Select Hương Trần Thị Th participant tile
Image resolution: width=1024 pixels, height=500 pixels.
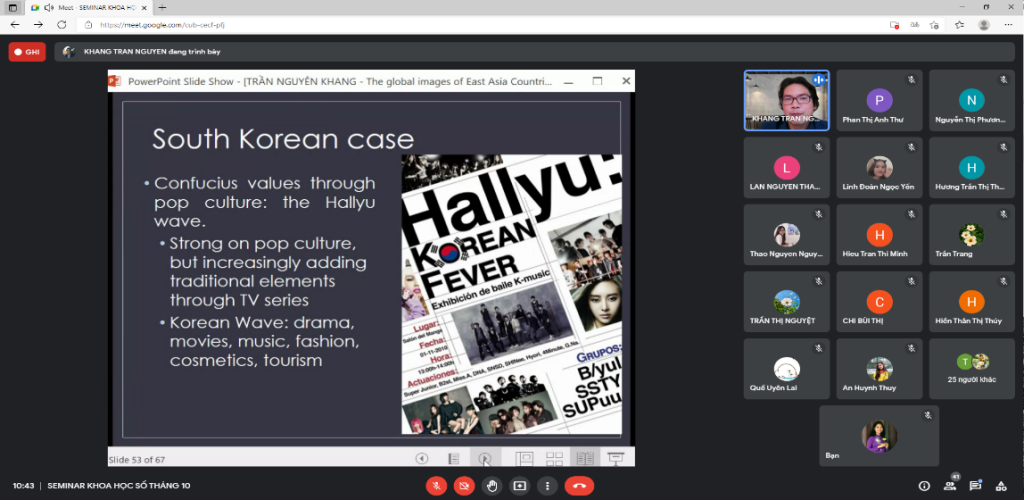(x=972, y=168)
